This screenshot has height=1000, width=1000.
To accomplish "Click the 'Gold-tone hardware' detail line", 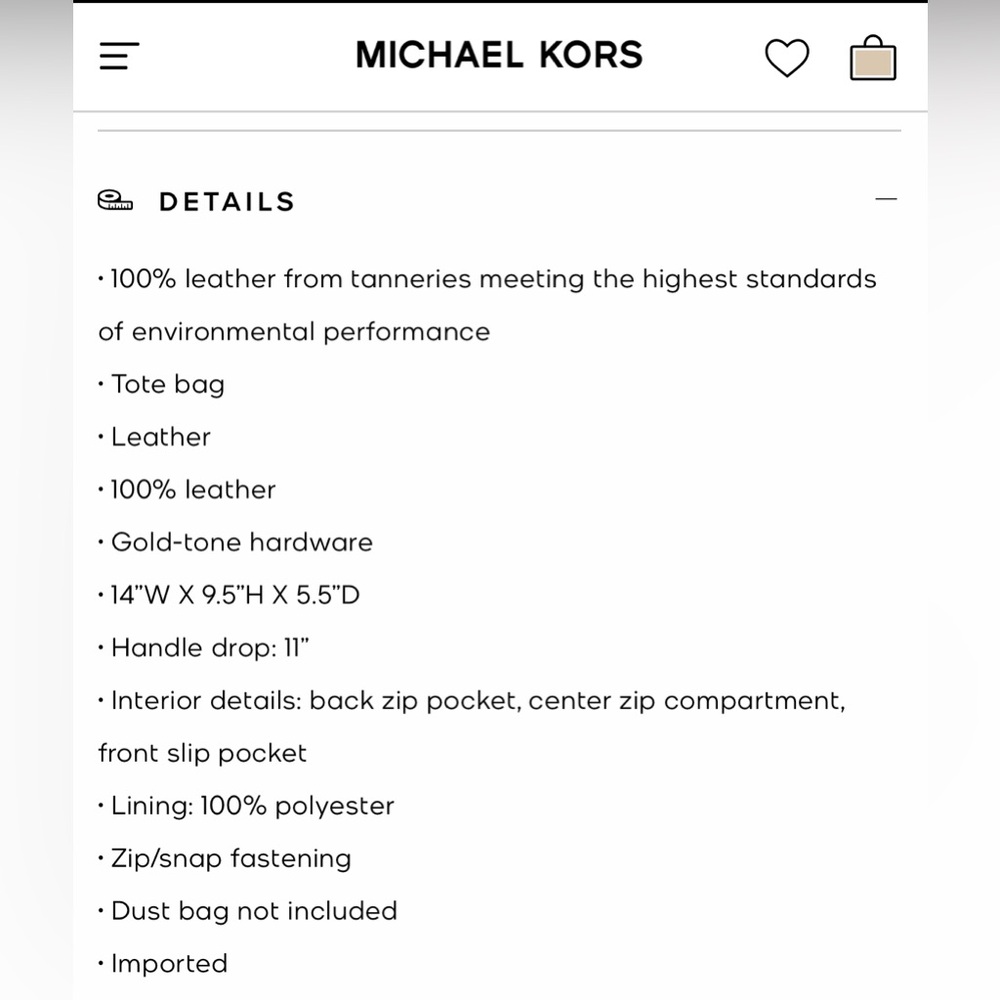I will (235, 542).
